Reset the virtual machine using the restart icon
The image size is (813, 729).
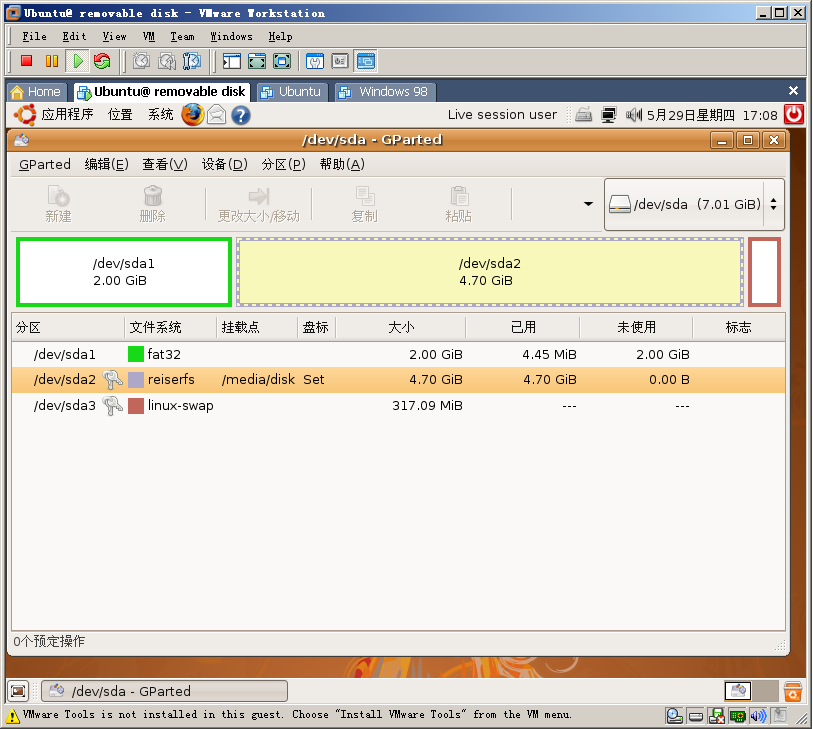pos(102,61)
